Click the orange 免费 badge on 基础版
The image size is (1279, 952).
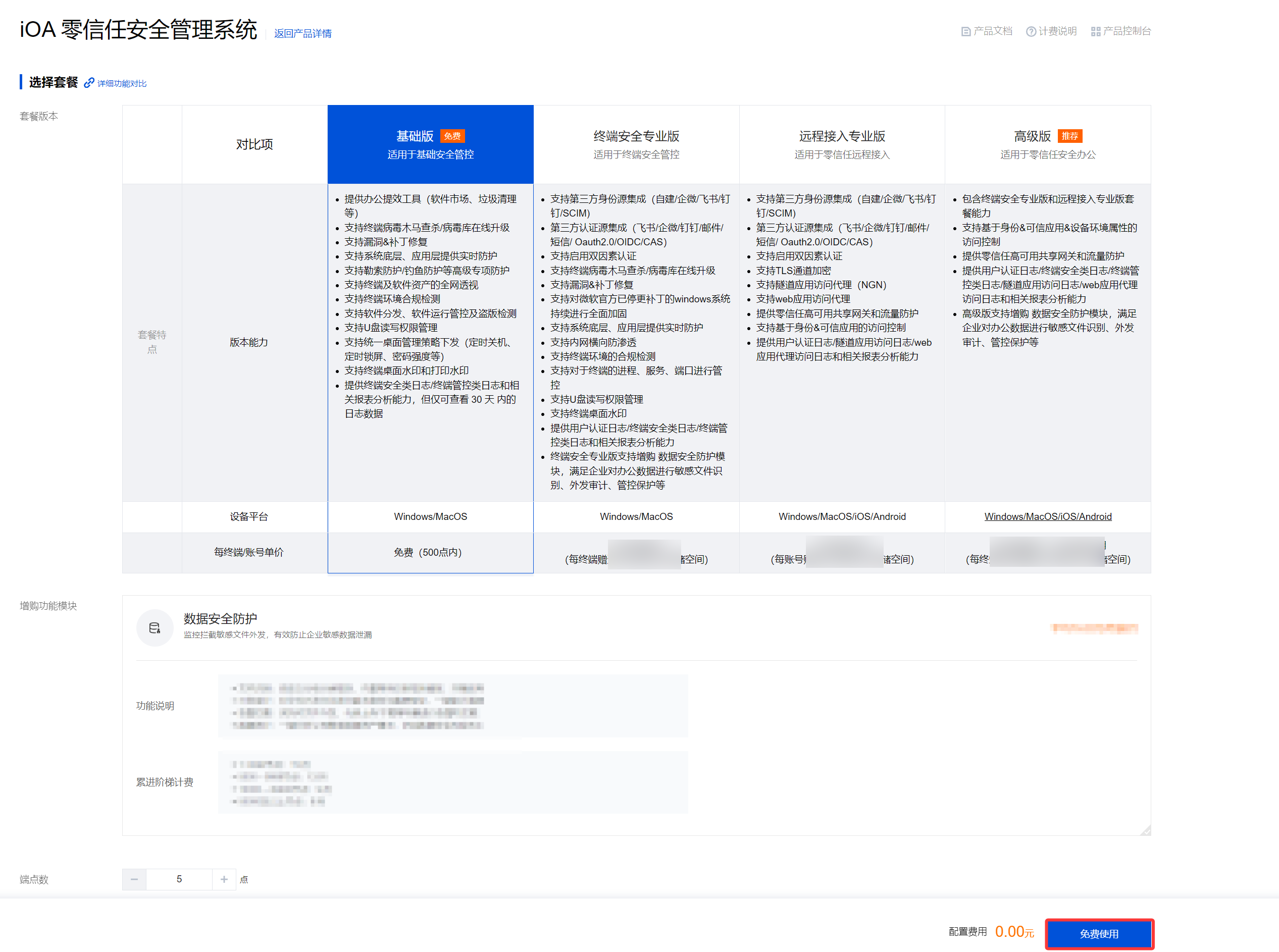[x=452, y=136]
